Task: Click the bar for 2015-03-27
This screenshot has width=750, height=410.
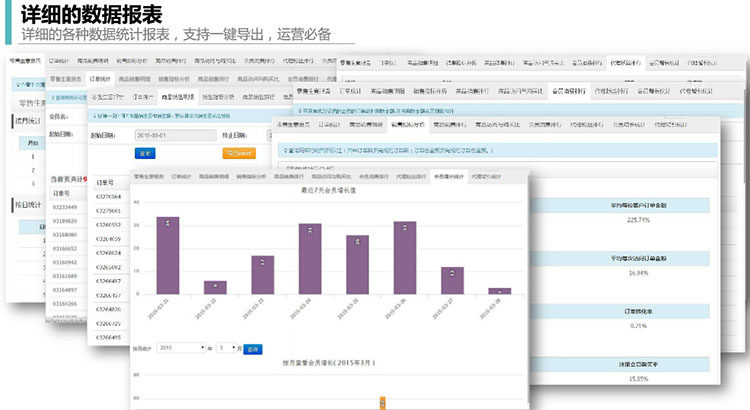Action: pyautogui.click(x=452, y=280)
